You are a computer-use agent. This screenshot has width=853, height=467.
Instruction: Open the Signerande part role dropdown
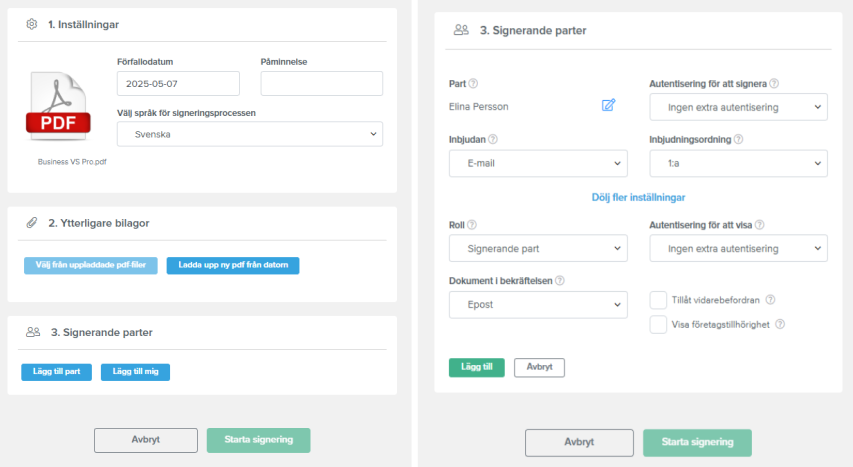[x=538, y=248]
